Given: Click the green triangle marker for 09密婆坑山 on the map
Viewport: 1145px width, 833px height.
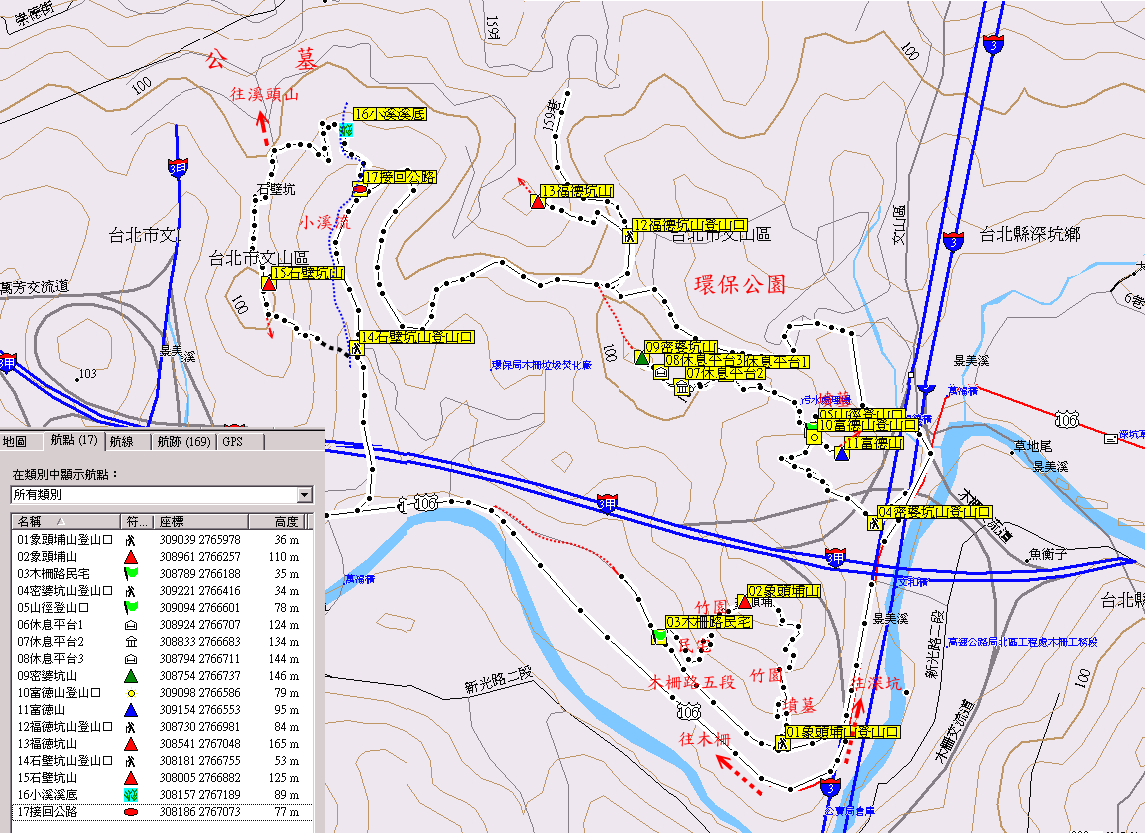Looking at the screenshot, I should tap(641, 357).
